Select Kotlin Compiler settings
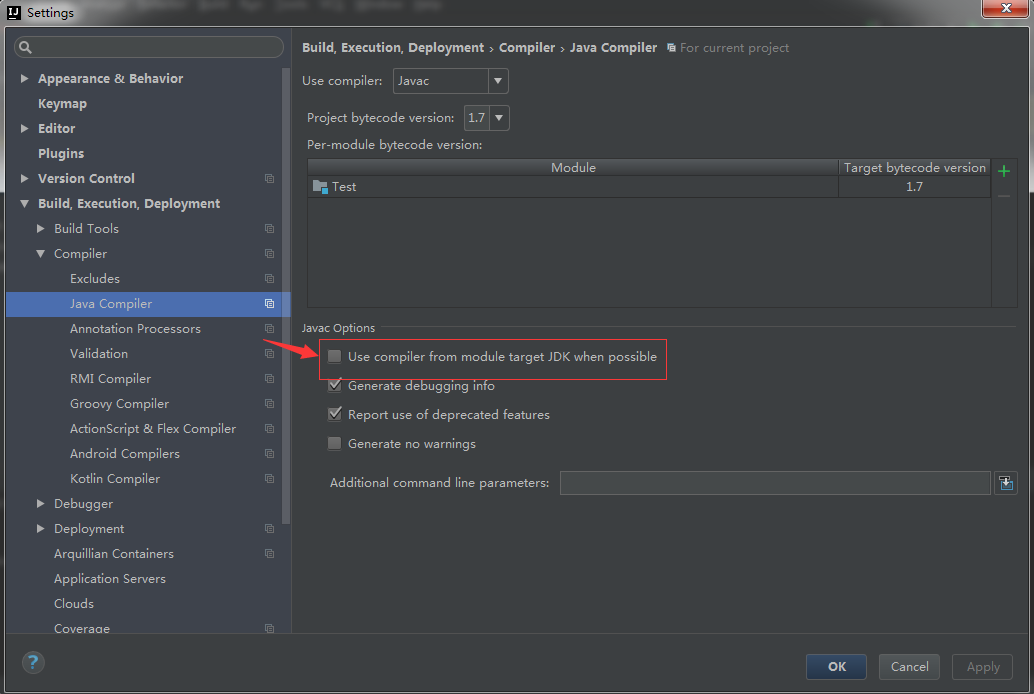This screenshot has width=1034, height=694. 115,478
